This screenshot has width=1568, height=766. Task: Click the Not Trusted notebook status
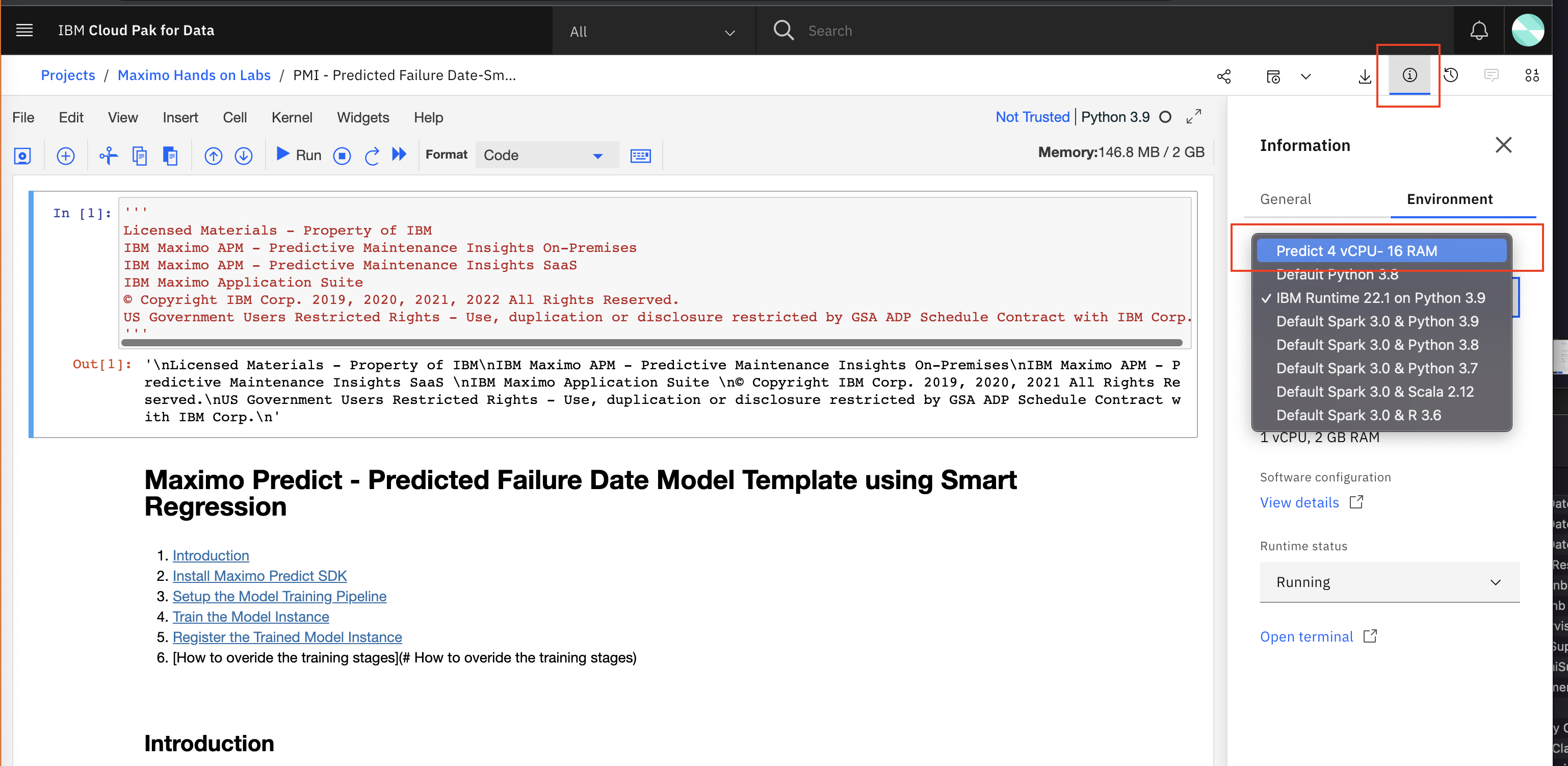click(1032, 117)
